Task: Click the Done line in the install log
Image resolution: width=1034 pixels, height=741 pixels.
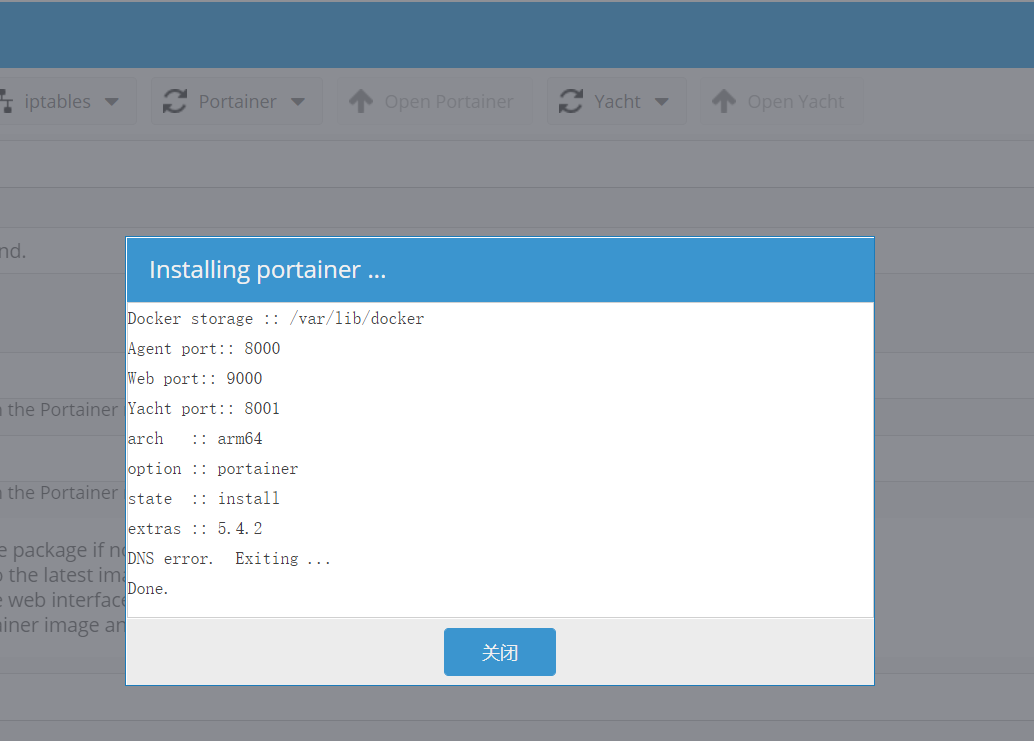Action: pyautogui.click(x=147, y=588)
